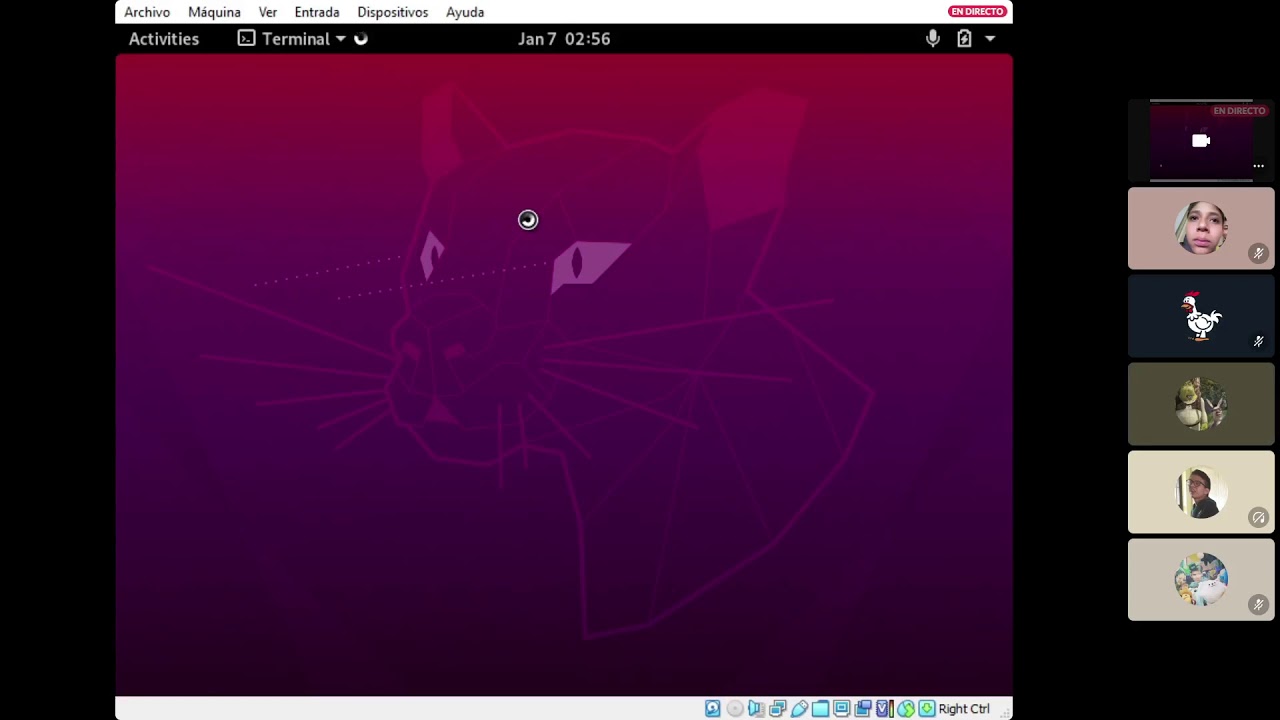Click muted mic icon on bottom cartoon tile
This screenshot has width=1280, height=720.
(1259, 605)
